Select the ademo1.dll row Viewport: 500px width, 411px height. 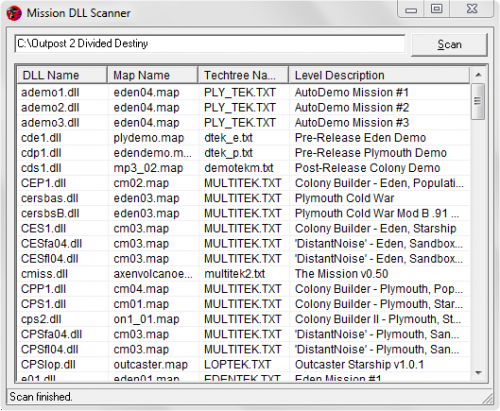(243, 92)
